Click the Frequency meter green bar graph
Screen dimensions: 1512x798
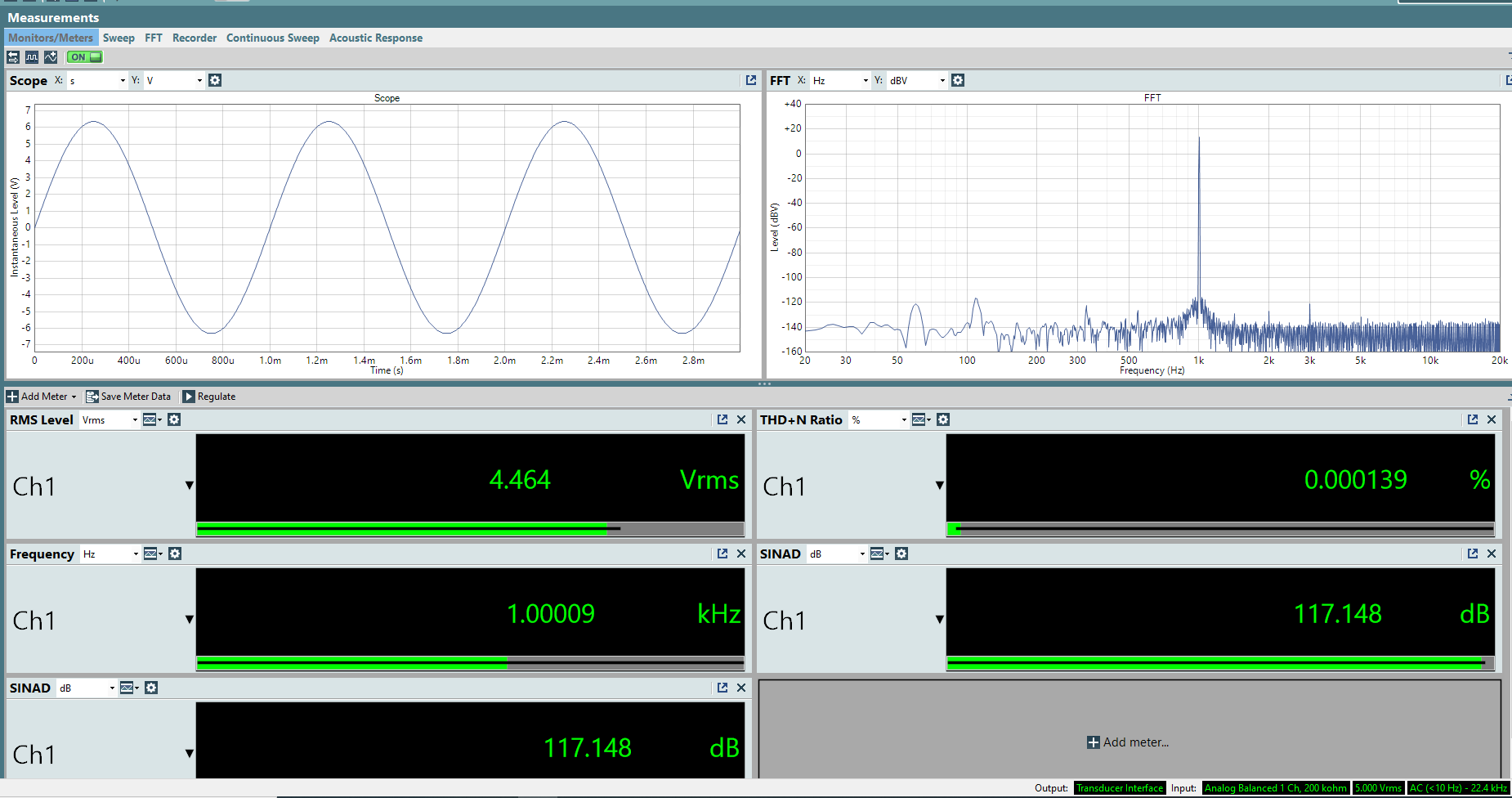pos(470,663)
